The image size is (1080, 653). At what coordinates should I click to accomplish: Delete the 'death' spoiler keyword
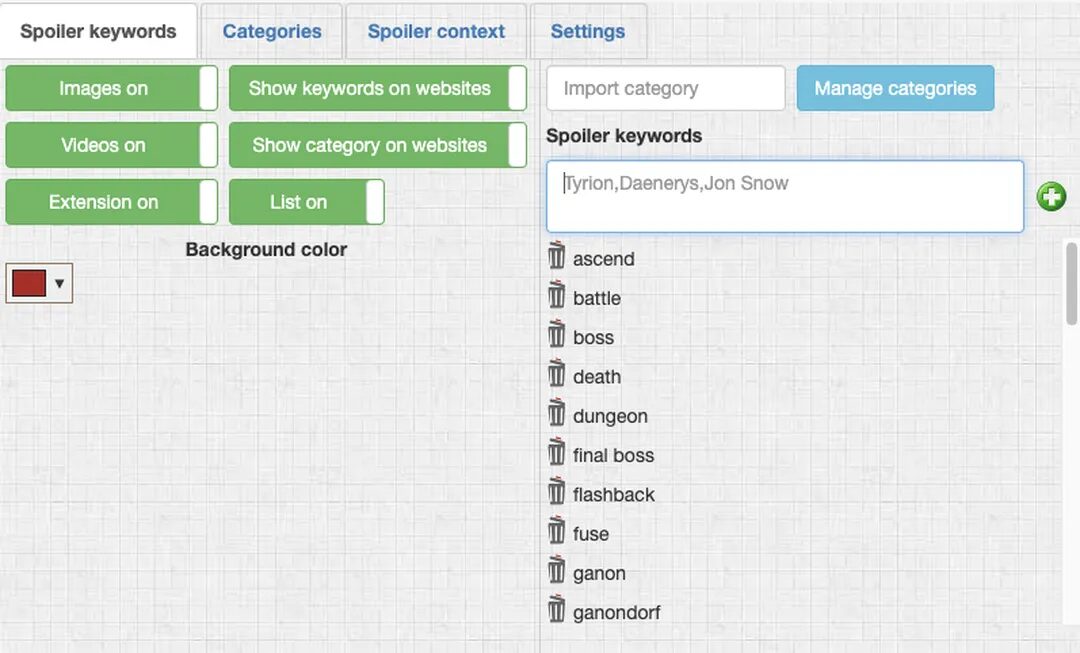point(557,375)
